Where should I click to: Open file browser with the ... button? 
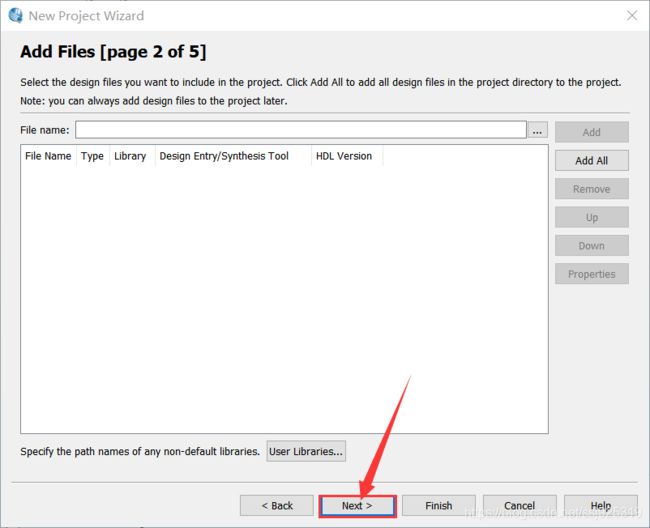click(x=537, y=130)
